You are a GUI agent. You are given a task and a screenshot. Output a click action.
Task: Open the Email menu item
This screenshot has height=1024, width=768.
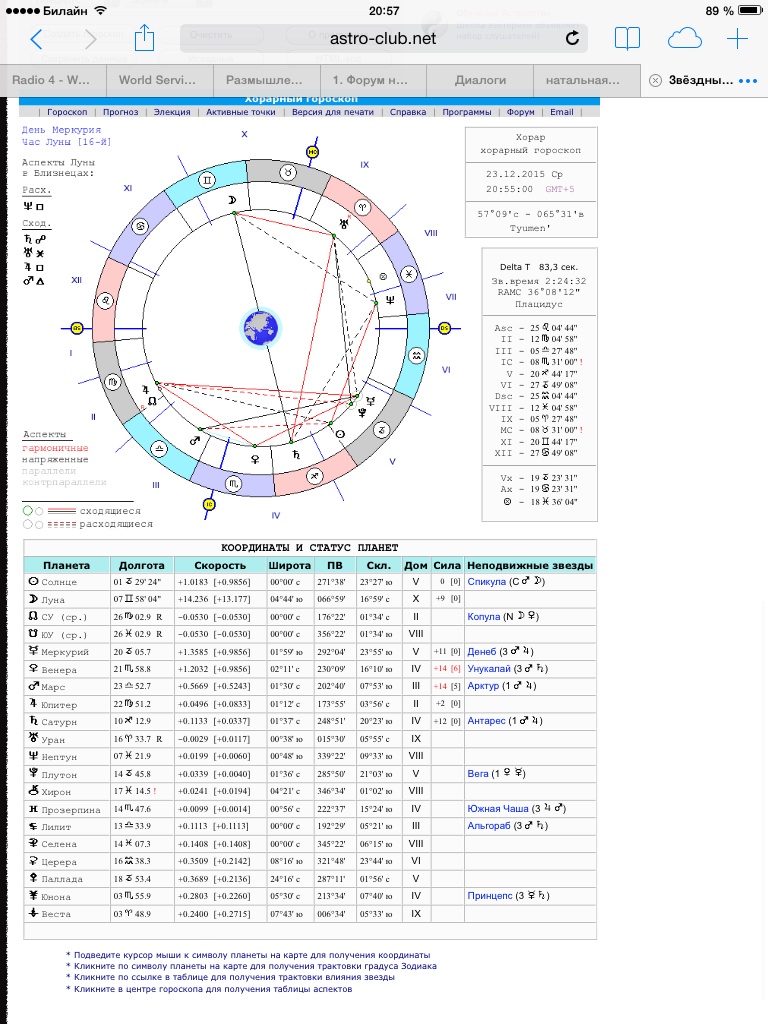pyautogui.click(x=562, y=112)
